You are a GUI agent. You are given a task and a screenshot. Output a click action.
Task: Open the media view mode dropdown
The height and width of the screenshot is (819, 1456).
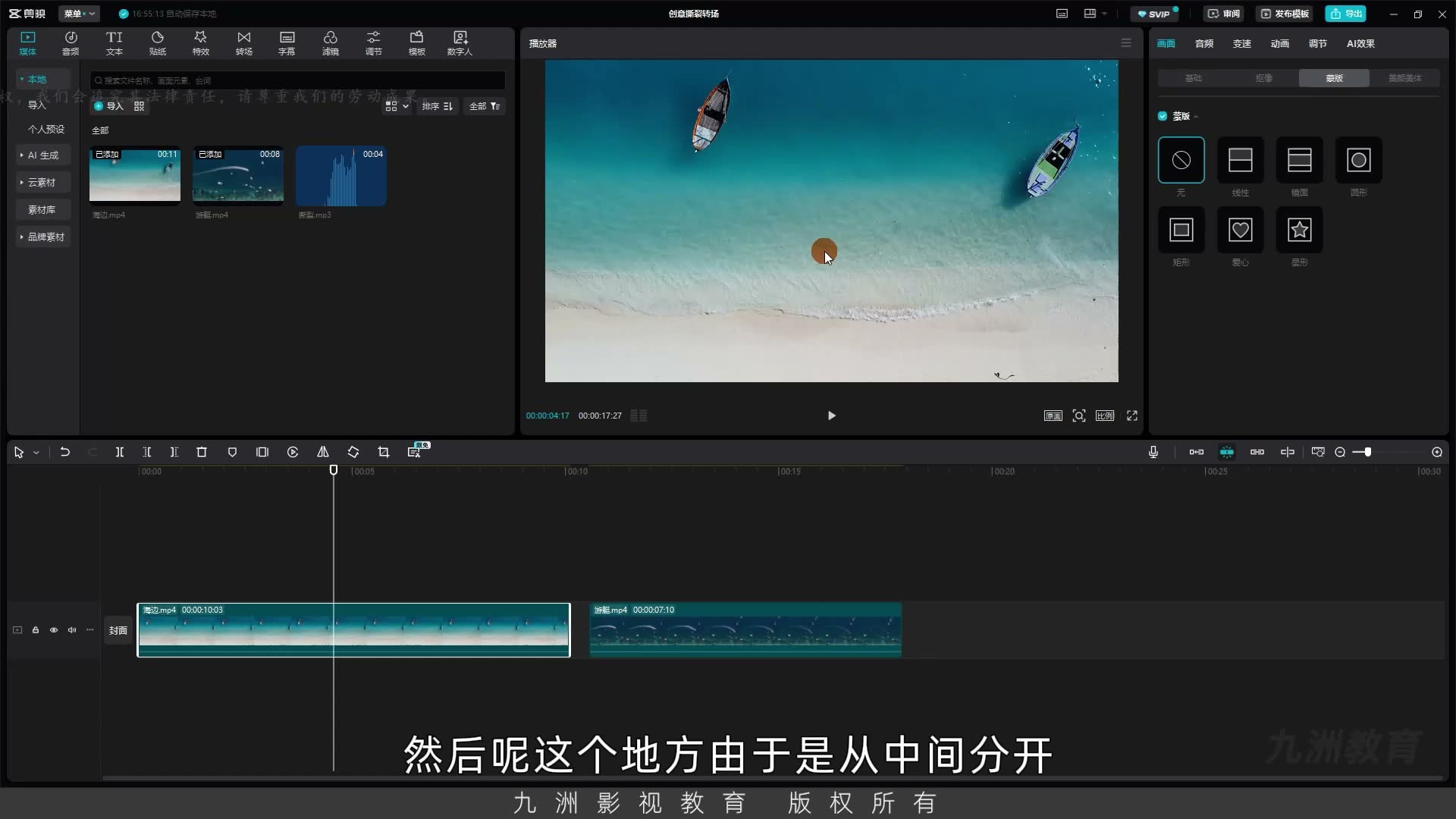pos(397,106)
